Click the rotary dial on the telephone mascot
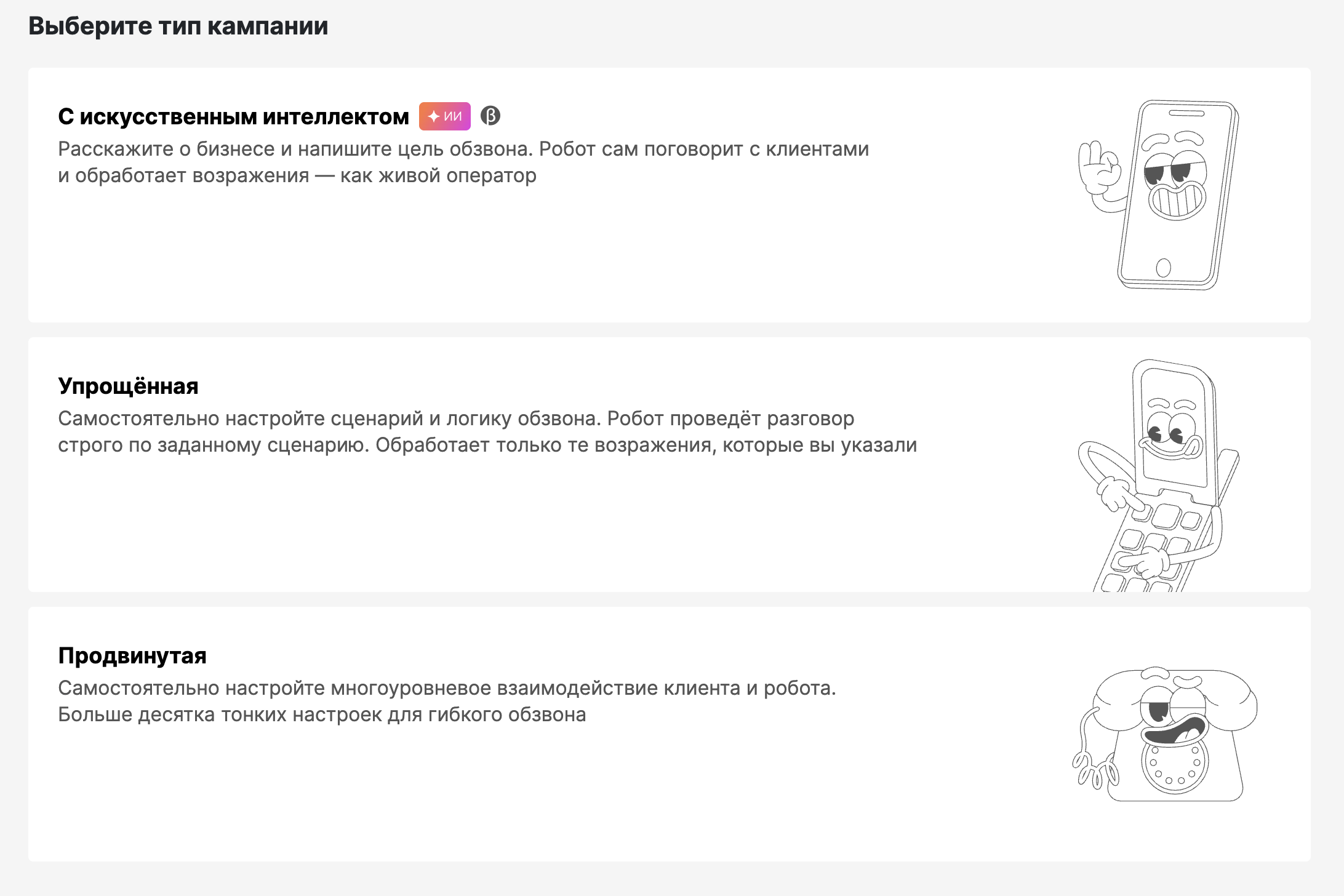 coord(1175,763)
